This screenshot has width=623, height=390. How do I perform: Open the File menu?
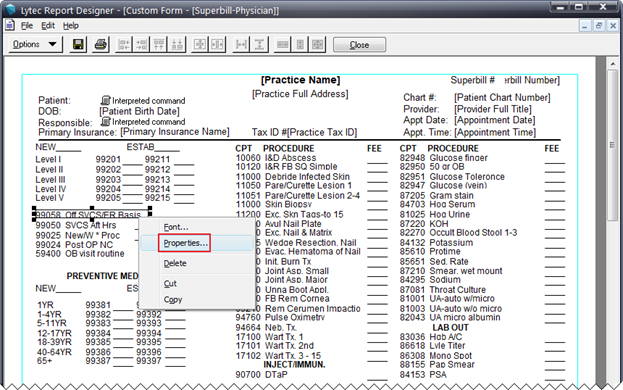(27, 26)
